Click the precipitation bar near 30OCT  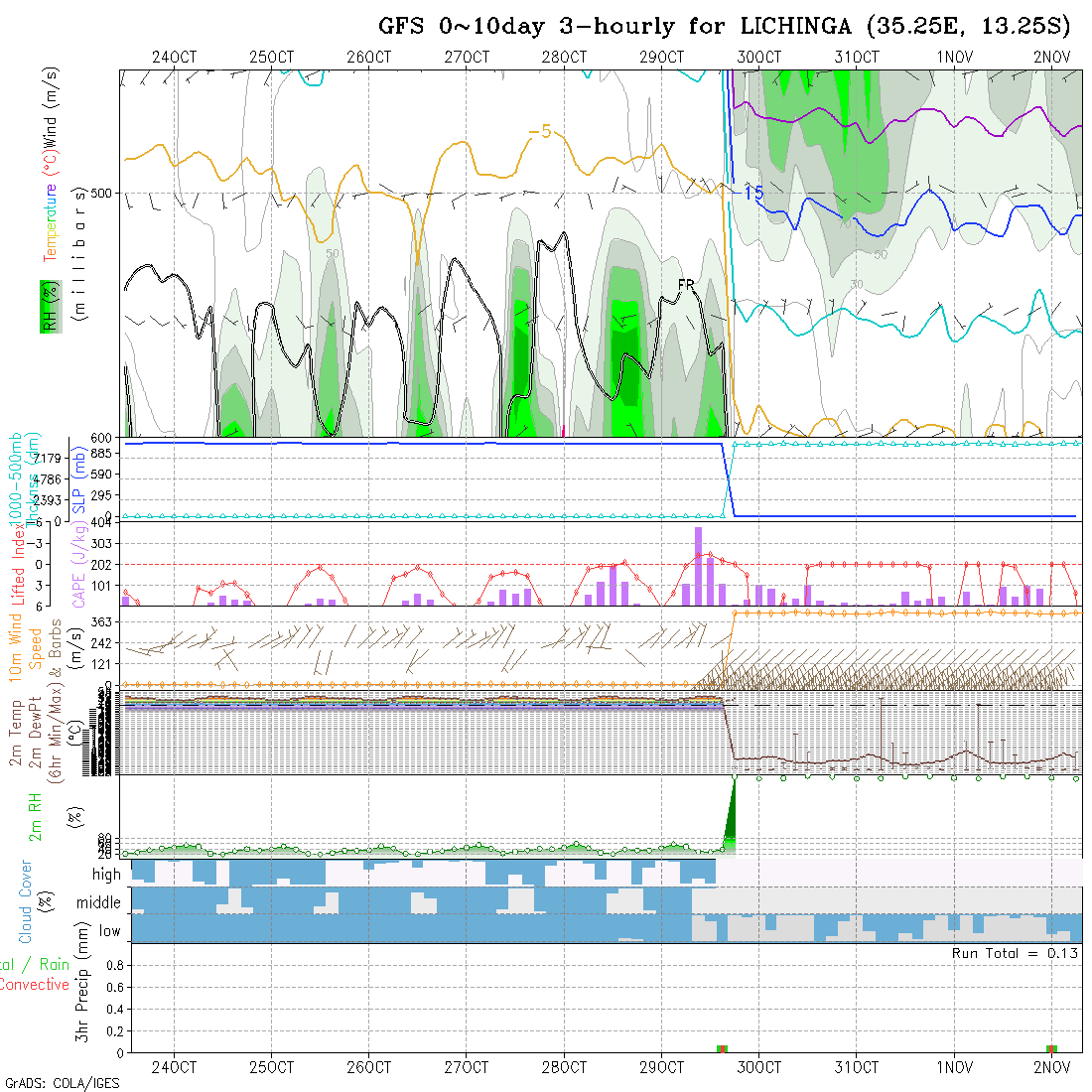pyautogui.click(x=723, y=1048)
